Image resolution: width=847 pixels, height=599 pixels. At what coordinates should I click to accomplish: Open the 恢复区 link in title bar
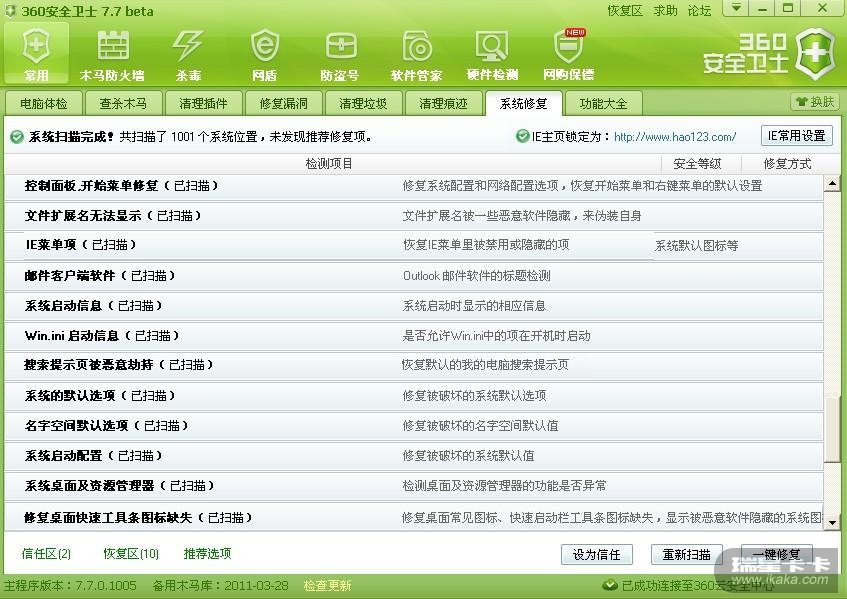[624, 10]
